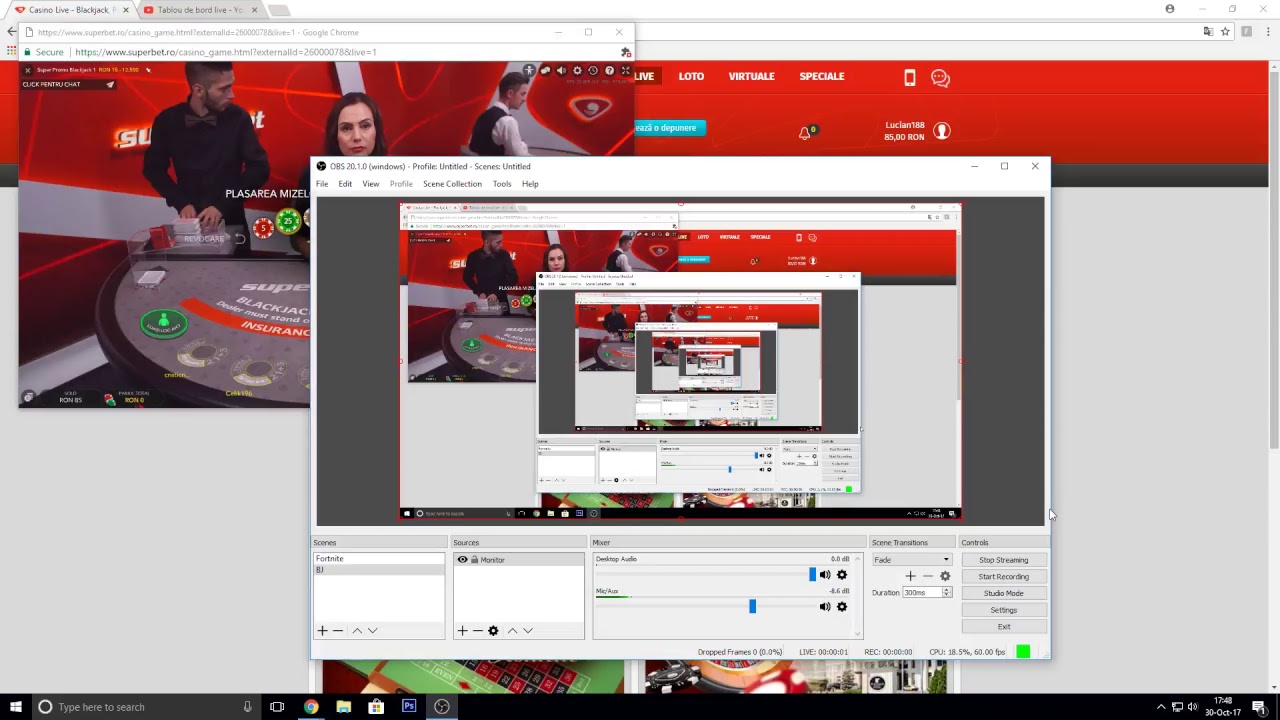Open Superbet notifications bell
This screenshot has width=1280, height=720.
[805, 132]
